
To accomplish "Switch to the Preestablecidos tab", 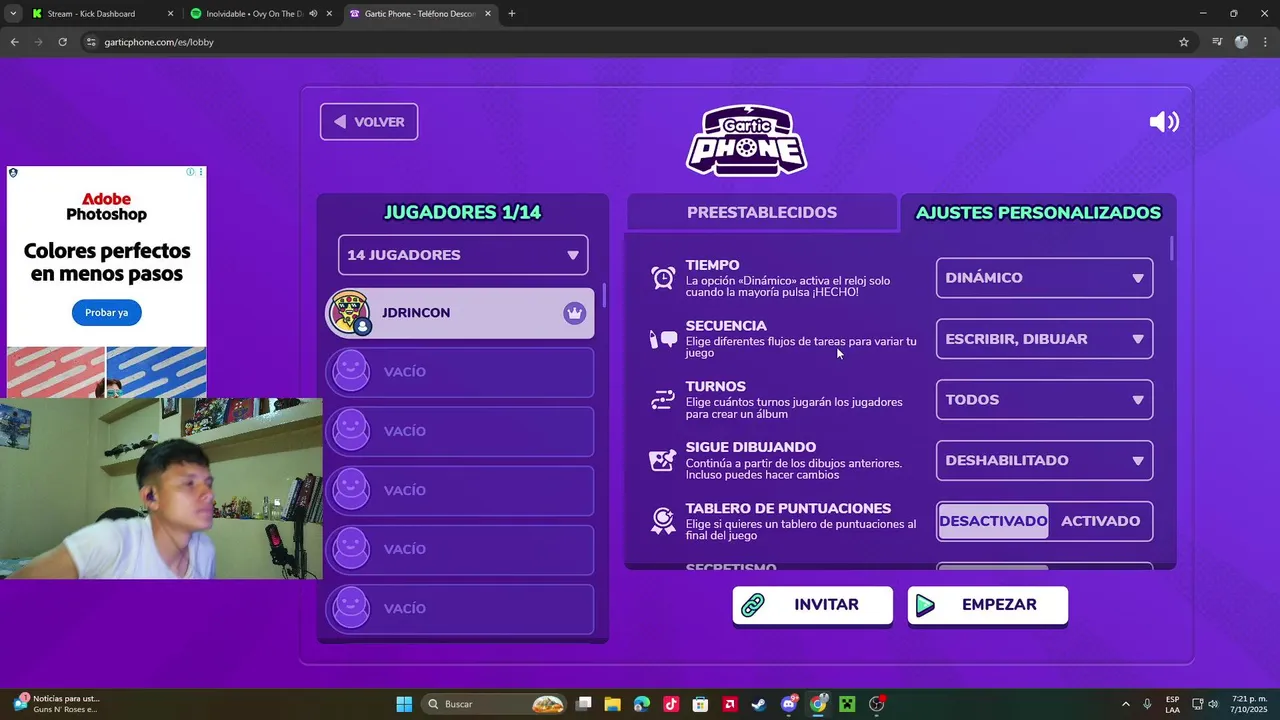I will tap(762, 212).
